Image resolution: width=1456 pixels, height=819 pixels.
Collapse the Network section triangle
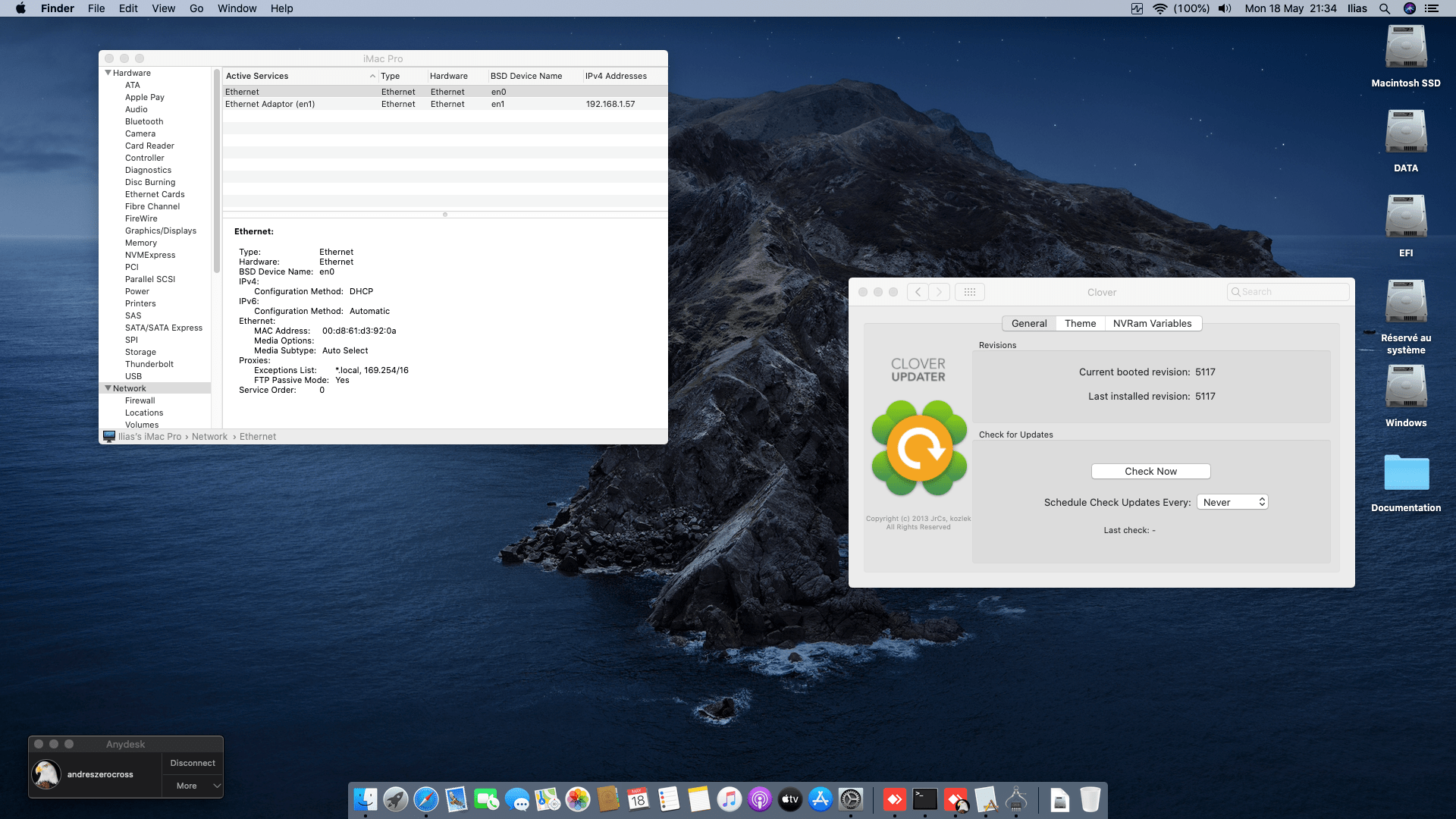click(x=108, y=388)
